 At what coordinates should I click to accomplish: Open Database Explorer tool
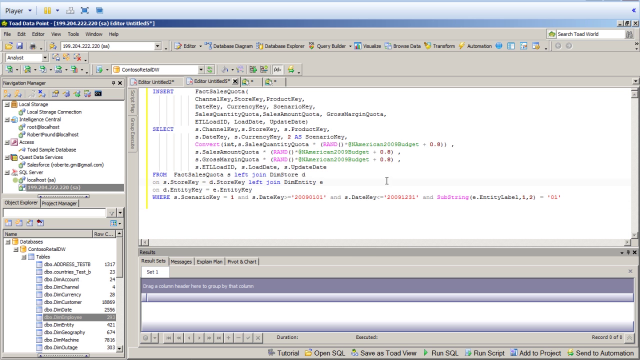pyautogui.click(x=280, y=46)
